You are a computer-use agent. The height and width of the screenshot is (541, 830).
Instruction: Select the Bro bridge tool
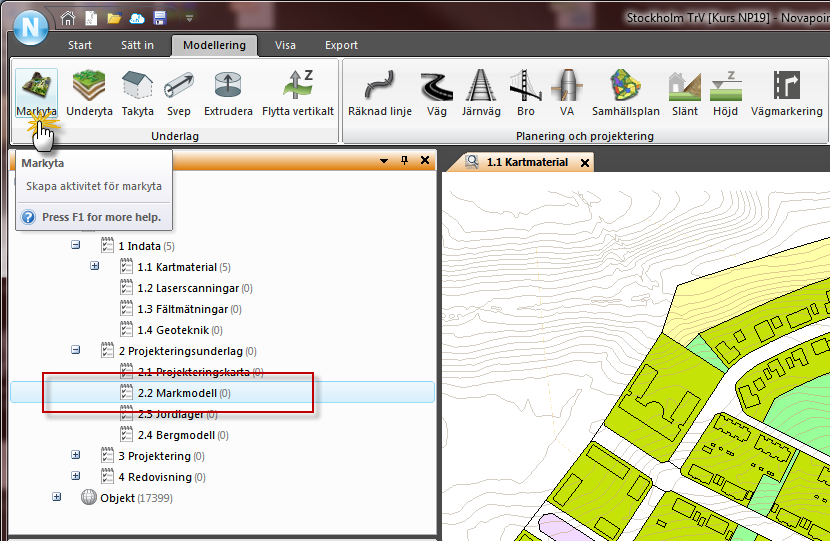click(x=526, y=92)
